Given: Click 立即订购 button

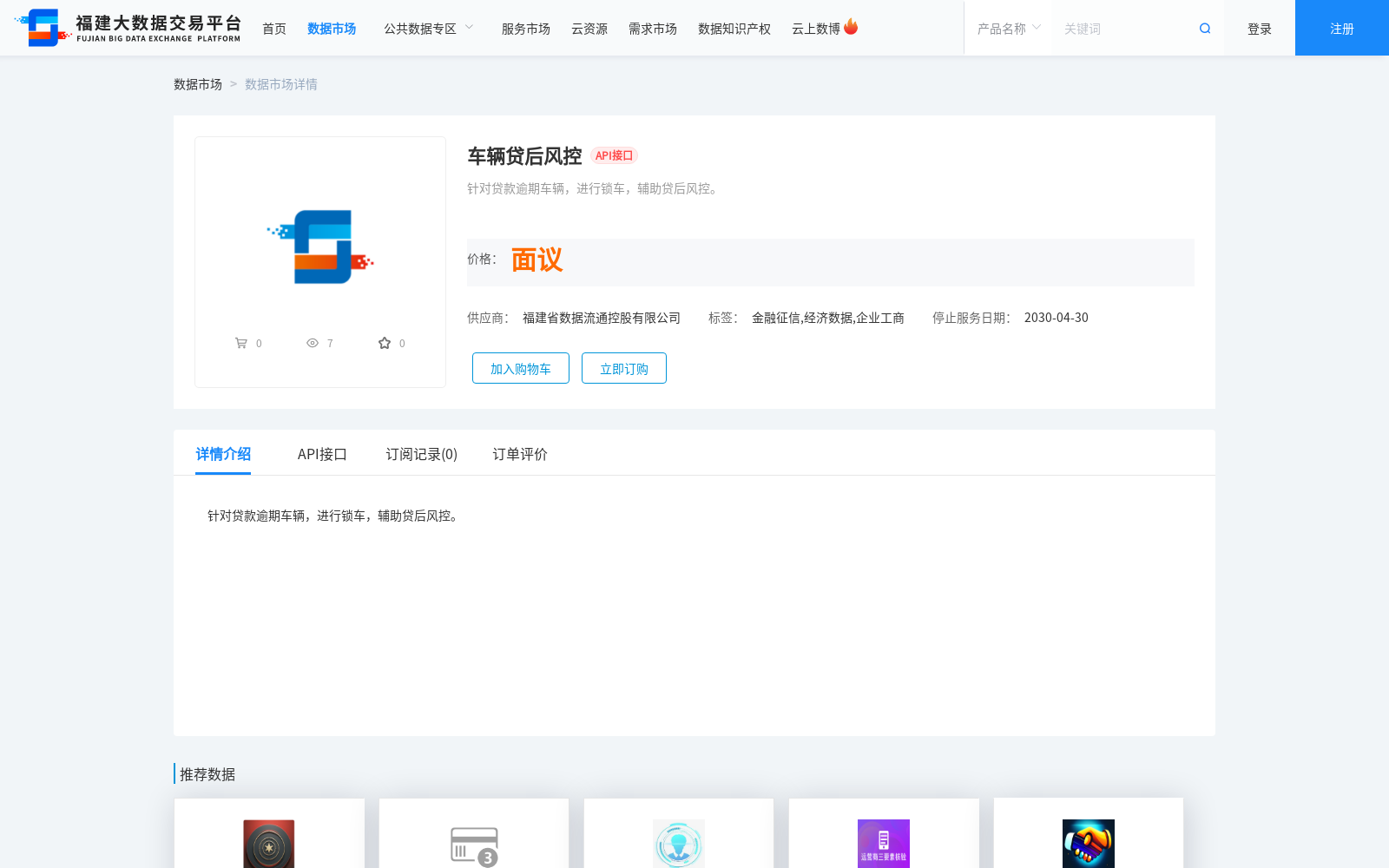Looking at the screenshot, I should [624, 368].
